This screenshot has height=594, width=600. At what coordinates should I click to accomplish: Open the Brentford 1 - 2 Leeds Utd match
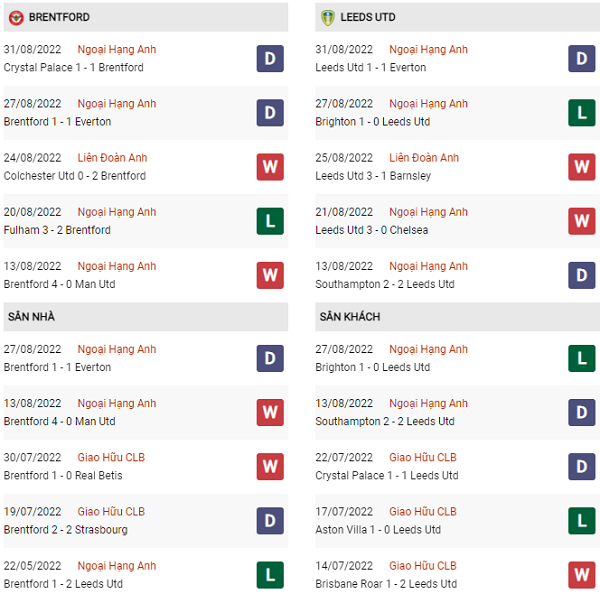pos(63,584)
